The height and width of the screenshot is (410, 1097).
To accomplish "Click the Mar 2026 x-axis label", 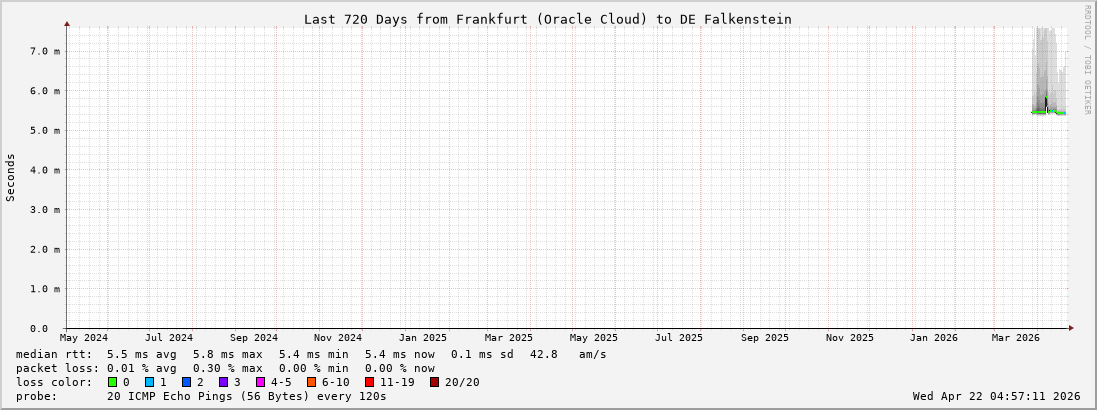I will [x=1015, y=338].
